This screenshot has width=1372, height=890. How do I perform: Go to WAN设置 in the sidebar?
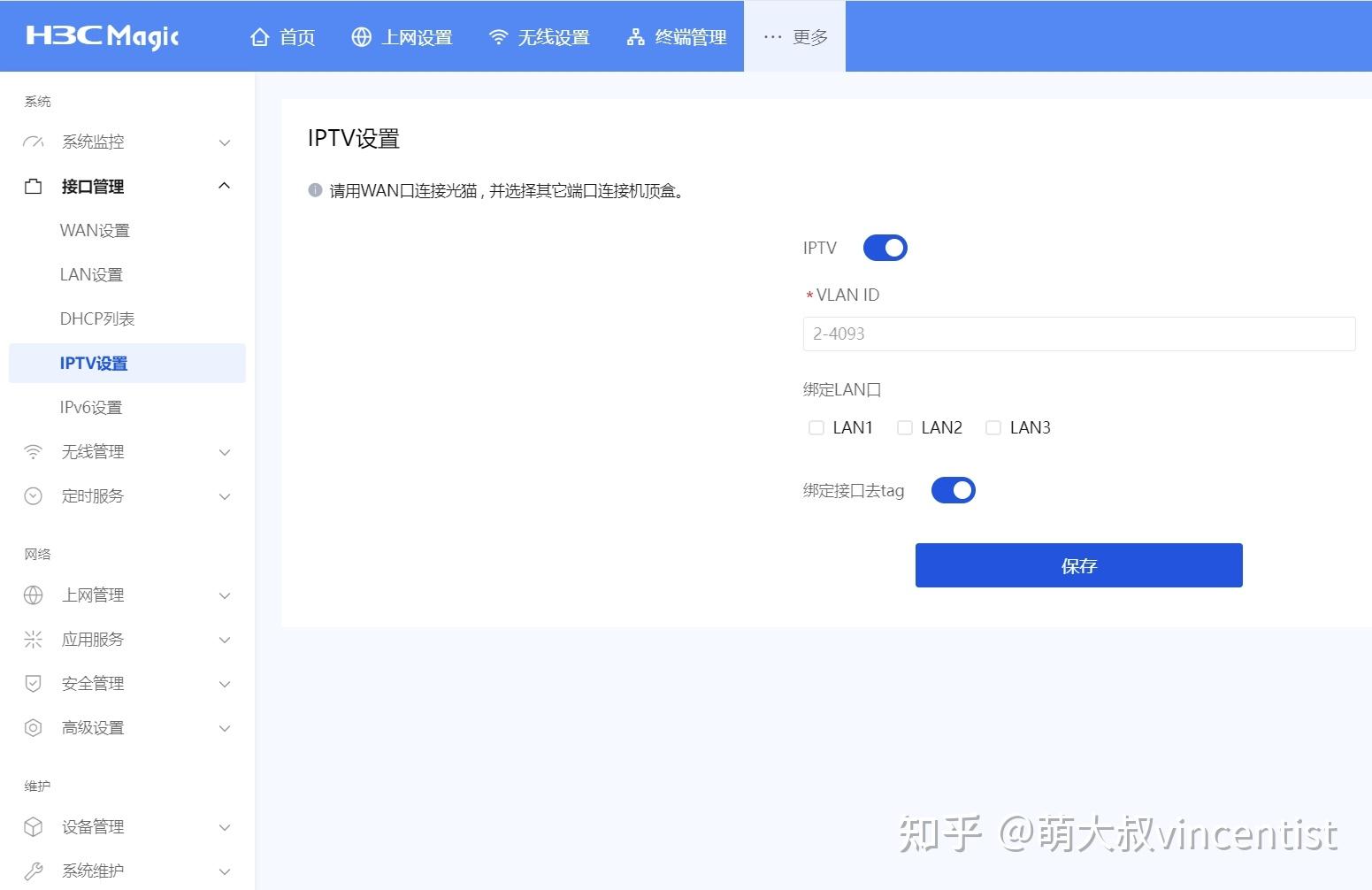click(x=94, y=230)
